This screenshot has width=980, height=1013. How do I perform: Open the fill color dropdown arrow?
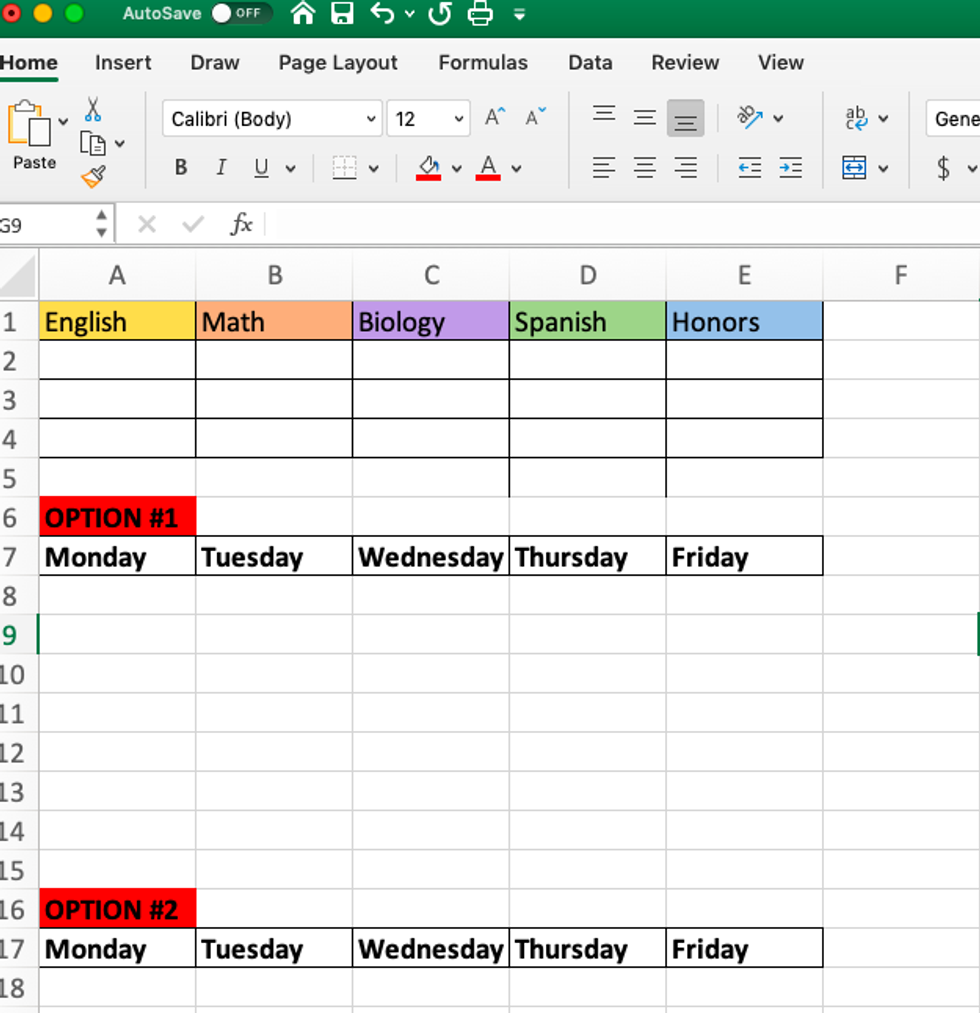click(x=457, y=168)
